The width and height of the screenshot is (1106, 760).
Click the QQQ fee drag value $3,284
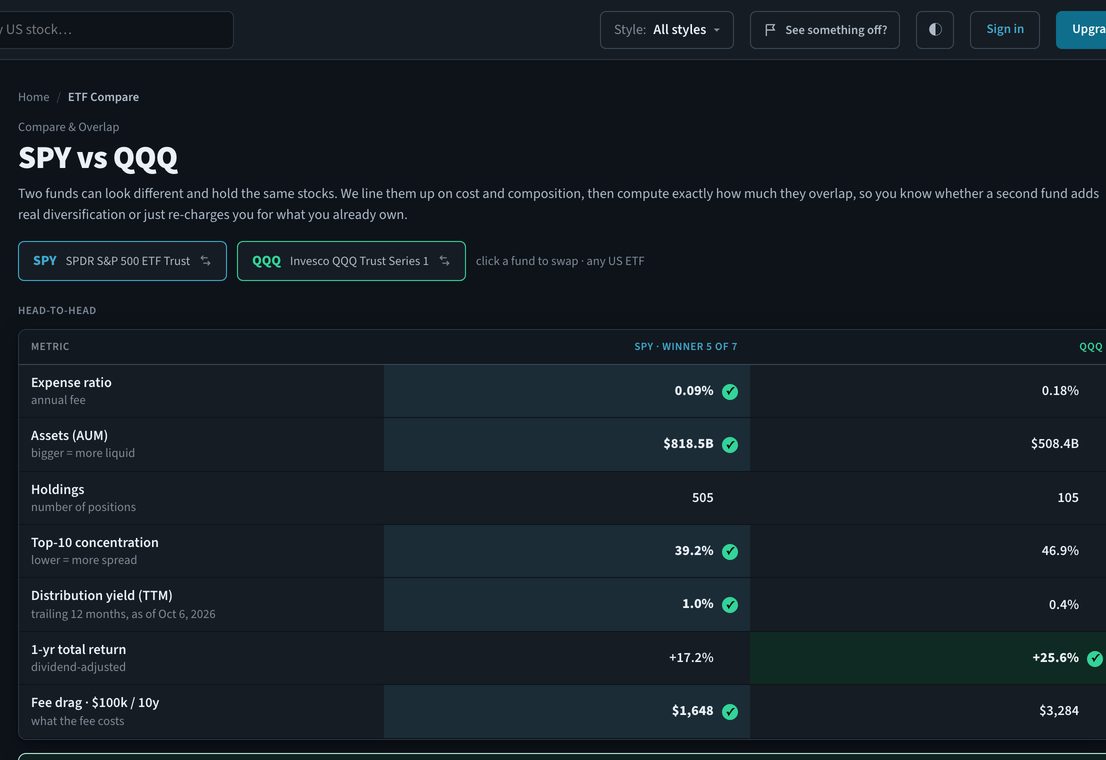pyautogui.click(x=1059, y=711)
